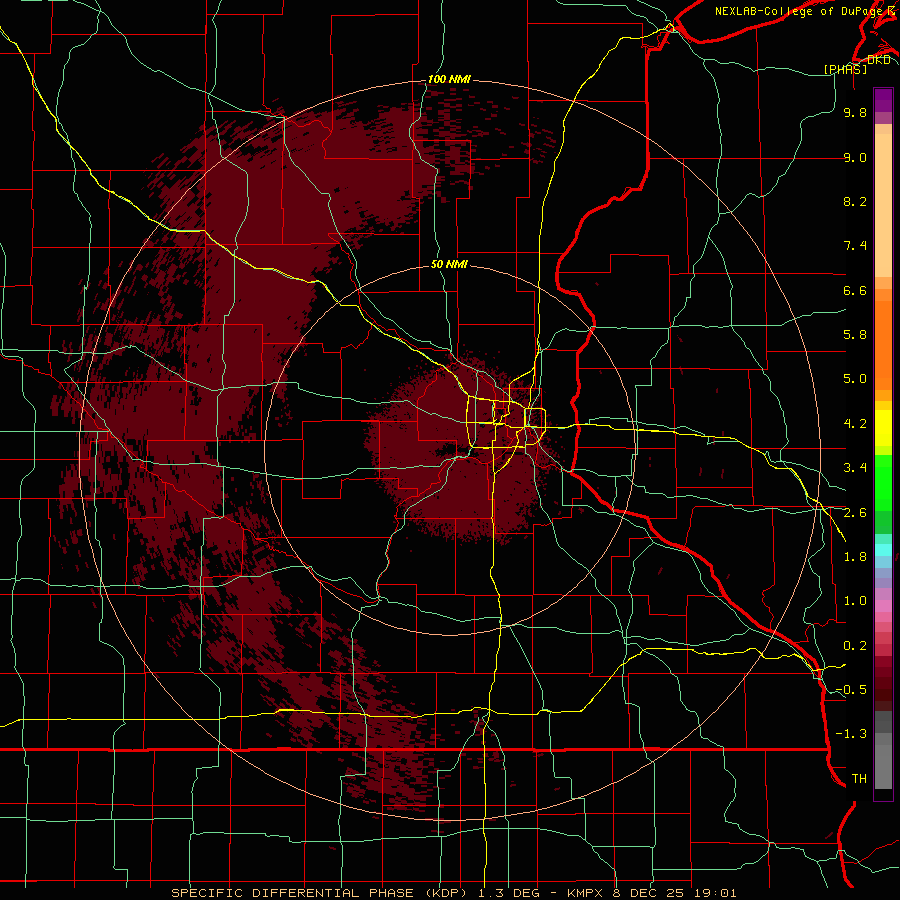
Task: Select the -1.3 scale label
Action: click(851, 734)
